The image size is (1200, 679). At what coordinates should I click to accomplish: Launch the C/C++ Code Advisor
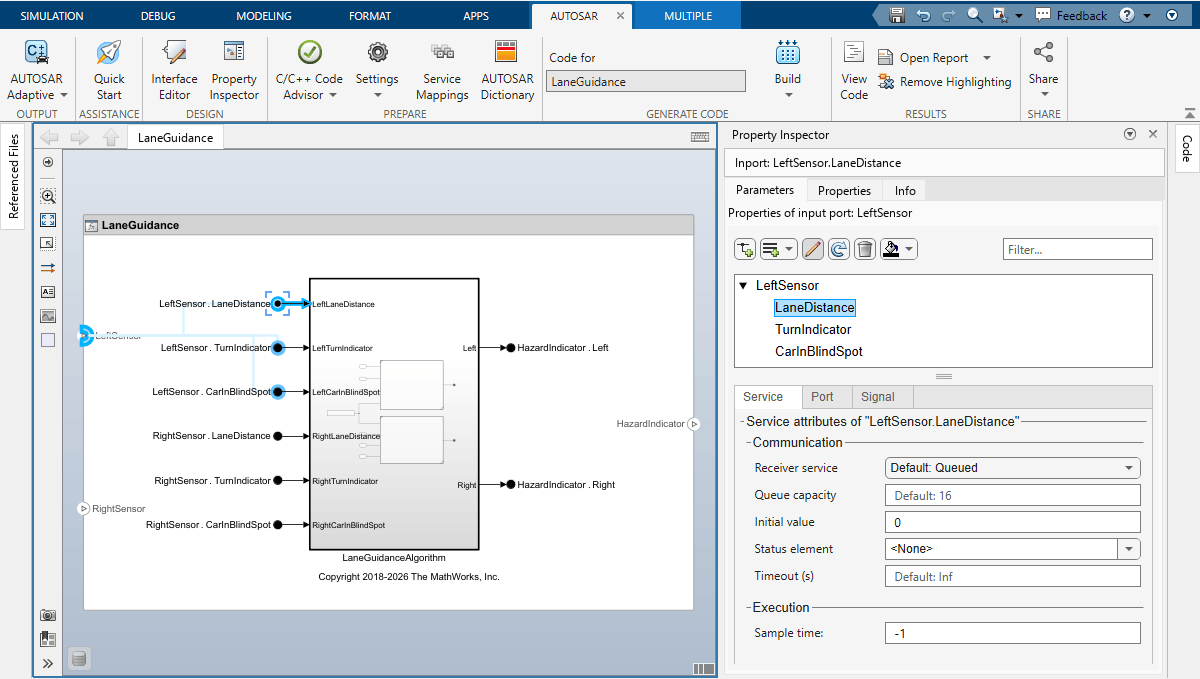pos(309,70)
